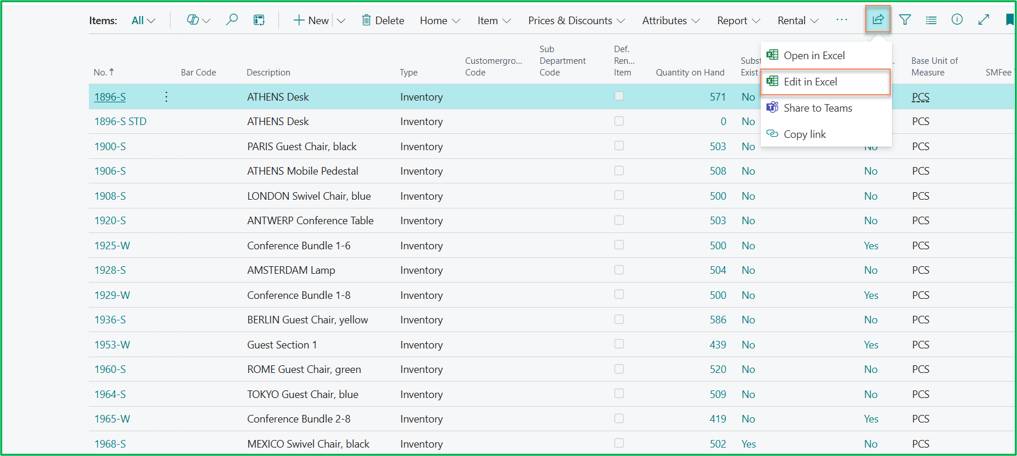Choose Edit in Excel

(826, 82)
